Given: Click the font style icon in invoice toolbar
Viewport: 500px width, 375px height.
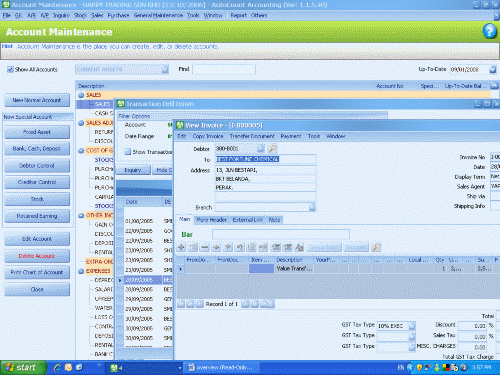Looking at the screenshot, I should 299,247.
